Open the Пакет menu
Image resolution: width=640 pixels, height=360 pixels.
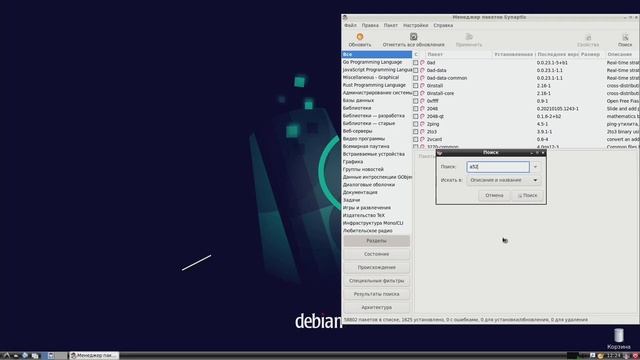[x=390, y=25]
